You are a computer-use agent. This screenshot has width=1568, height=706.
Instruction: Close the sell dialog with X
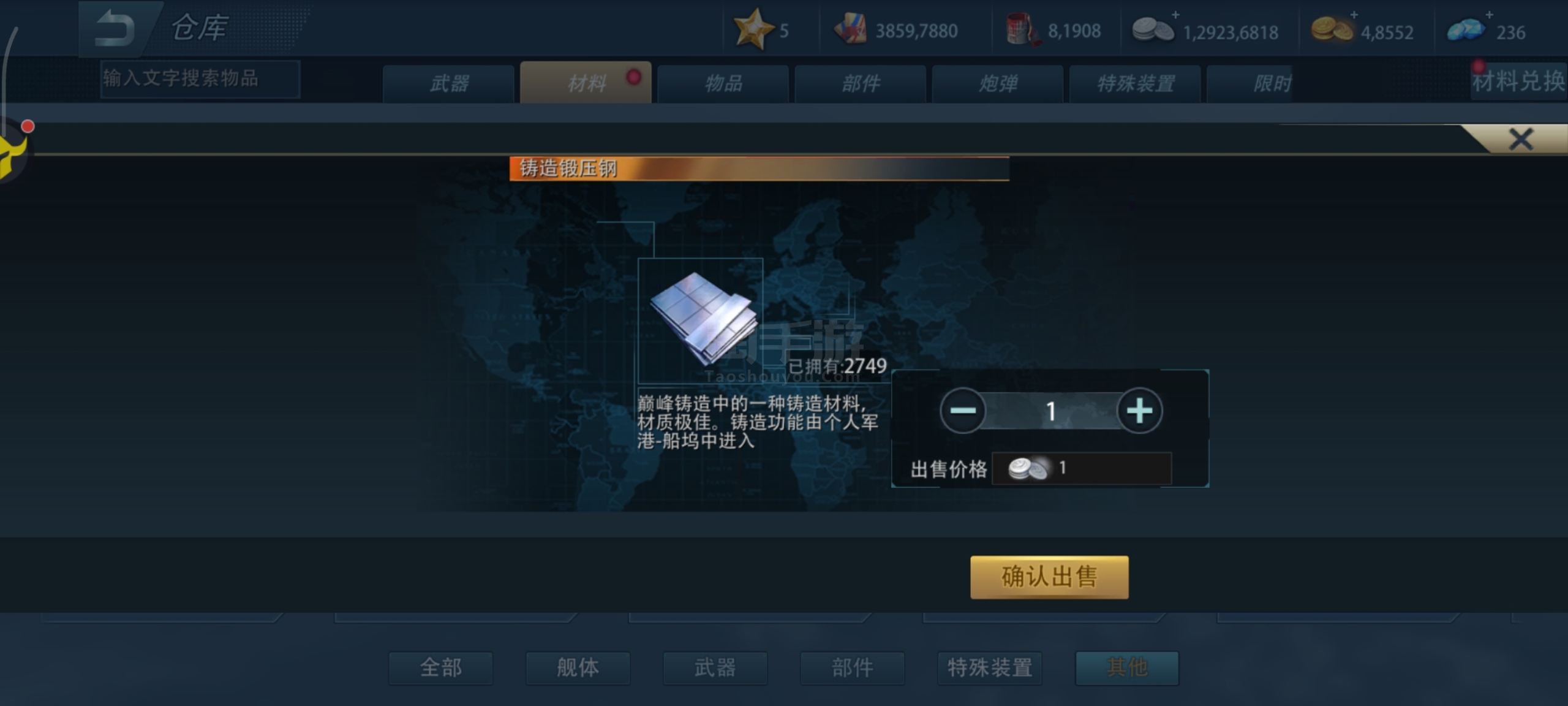tap(1521, 139)
